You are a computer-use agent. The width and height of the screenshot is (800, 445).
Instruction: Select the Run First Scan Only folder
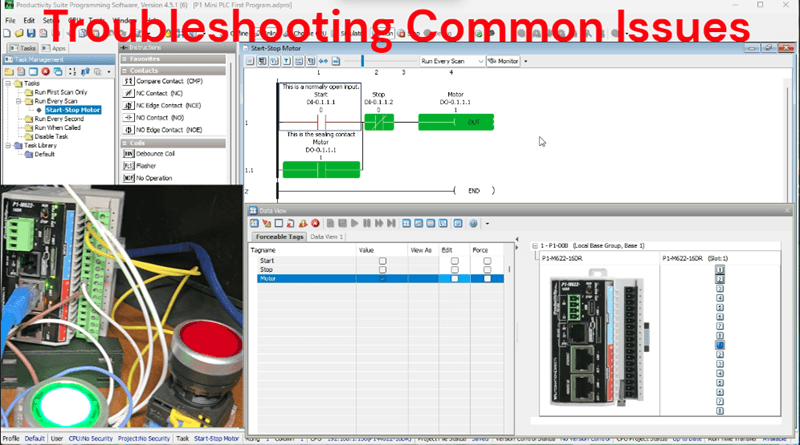(x=61, y=92)
